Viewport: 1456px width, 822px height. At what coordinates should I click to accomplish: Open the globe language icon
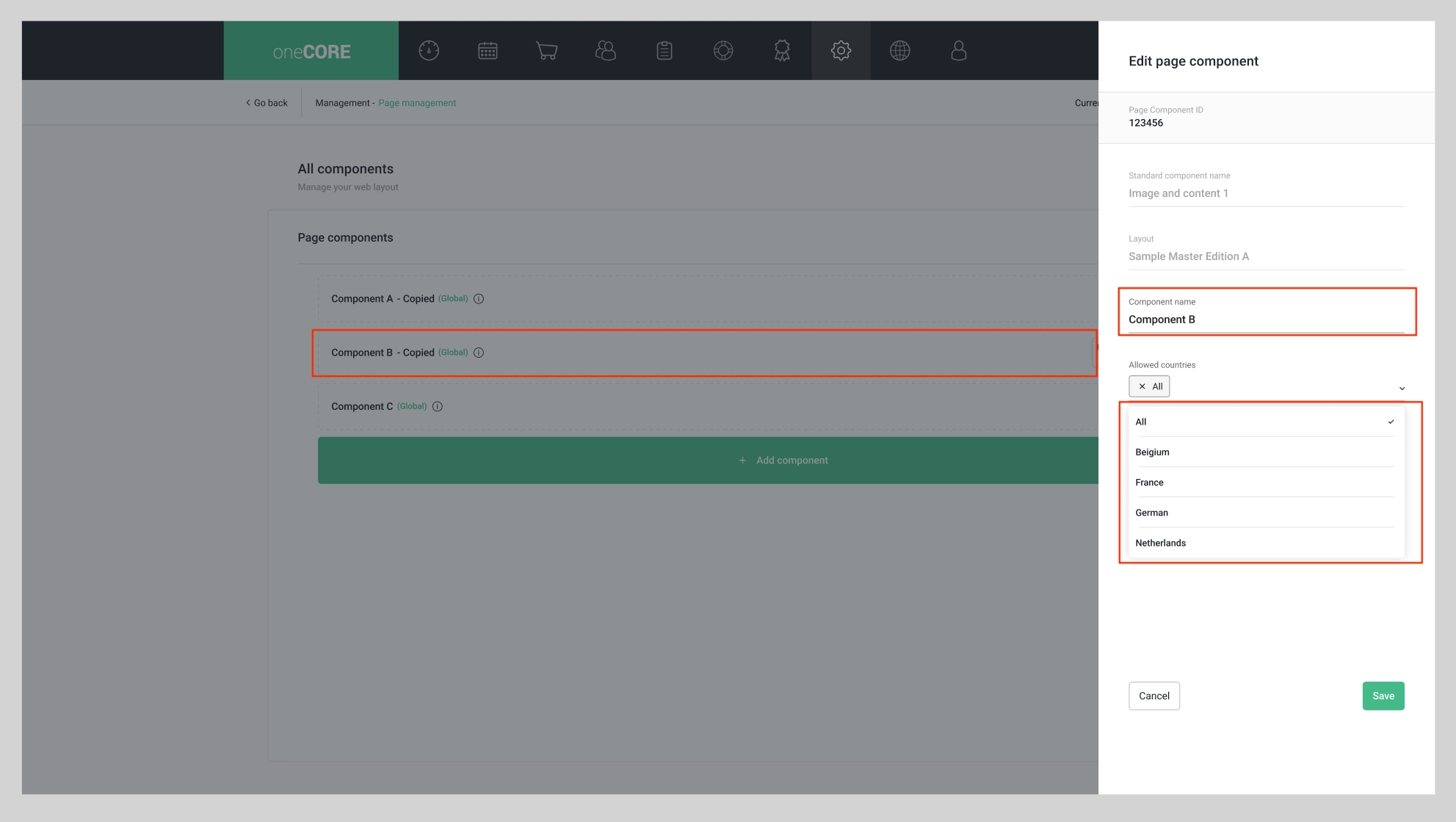pos(899,51)
